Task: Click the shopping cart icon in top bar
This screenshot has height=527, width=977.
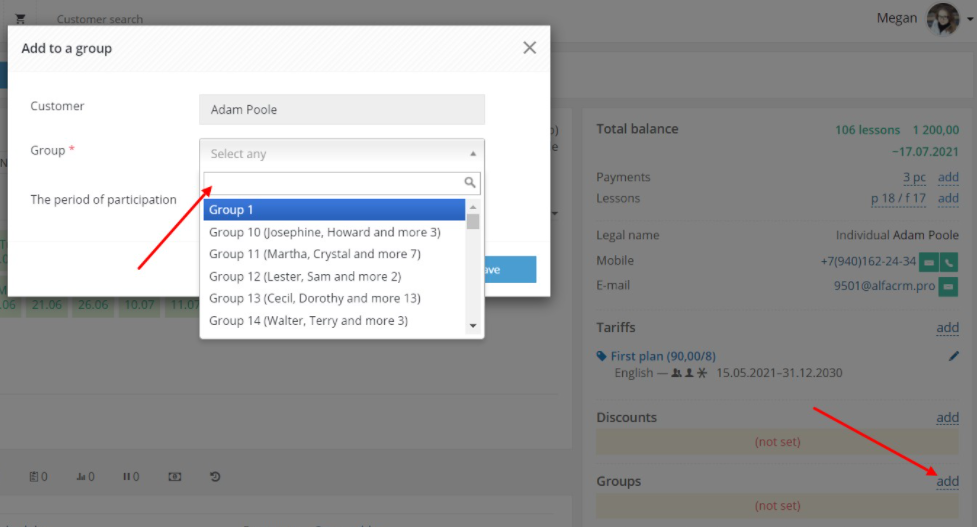Action: click(x=21, y=19)
